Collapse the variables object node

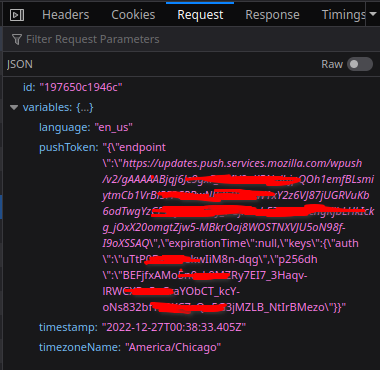tap(14, 107)
